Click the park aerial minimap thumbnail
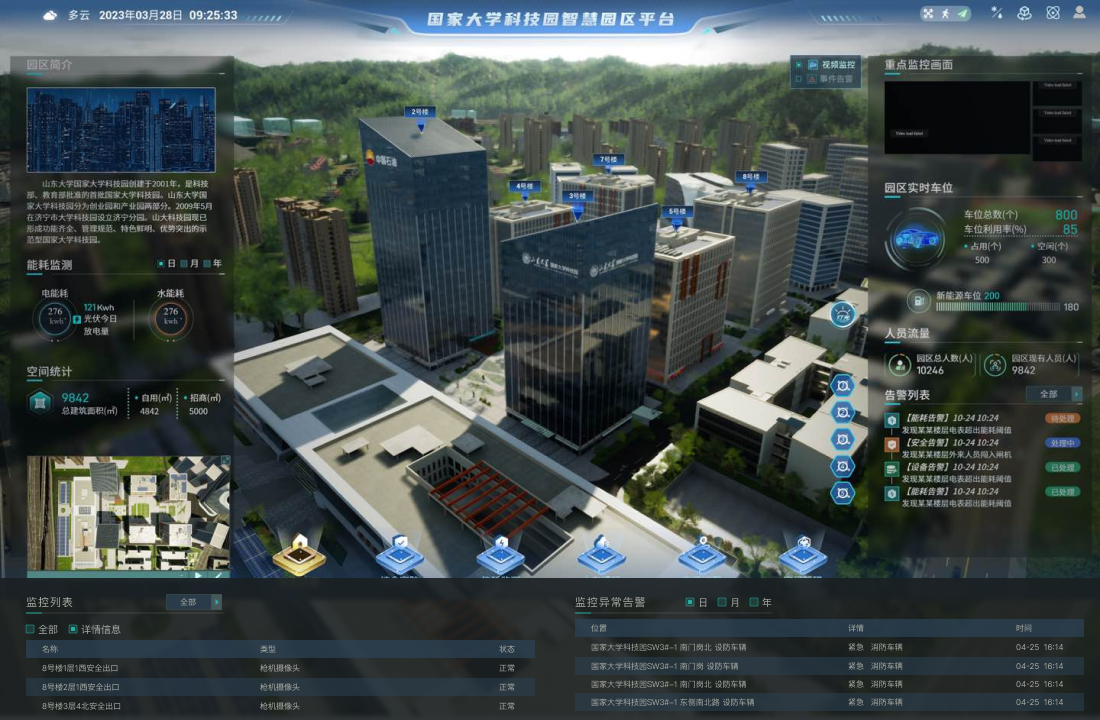Viewport: 1100px width, 720px height. point(128,513)
